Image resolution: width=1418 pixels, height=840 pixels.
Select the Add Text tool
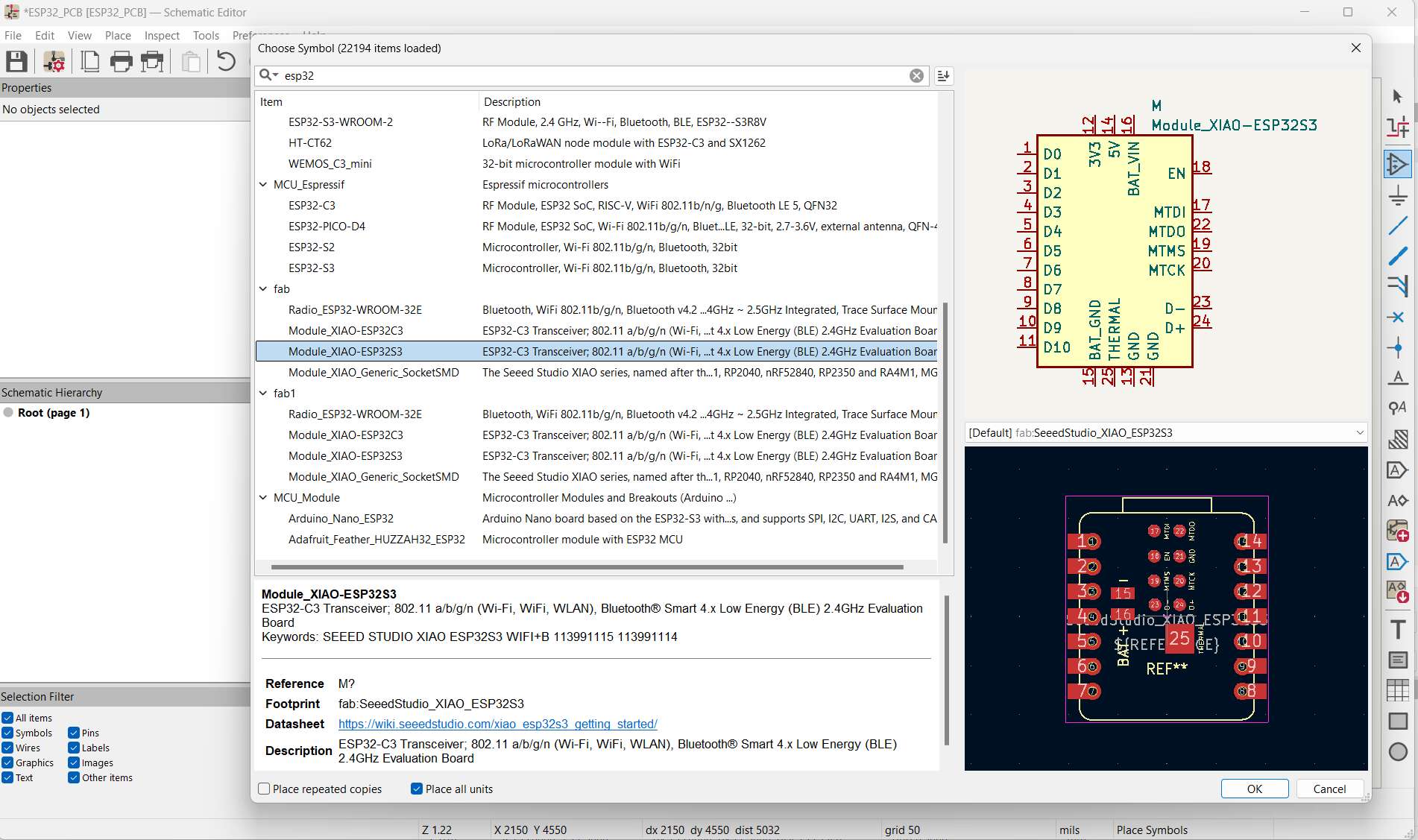click(x=1398, y=628)
